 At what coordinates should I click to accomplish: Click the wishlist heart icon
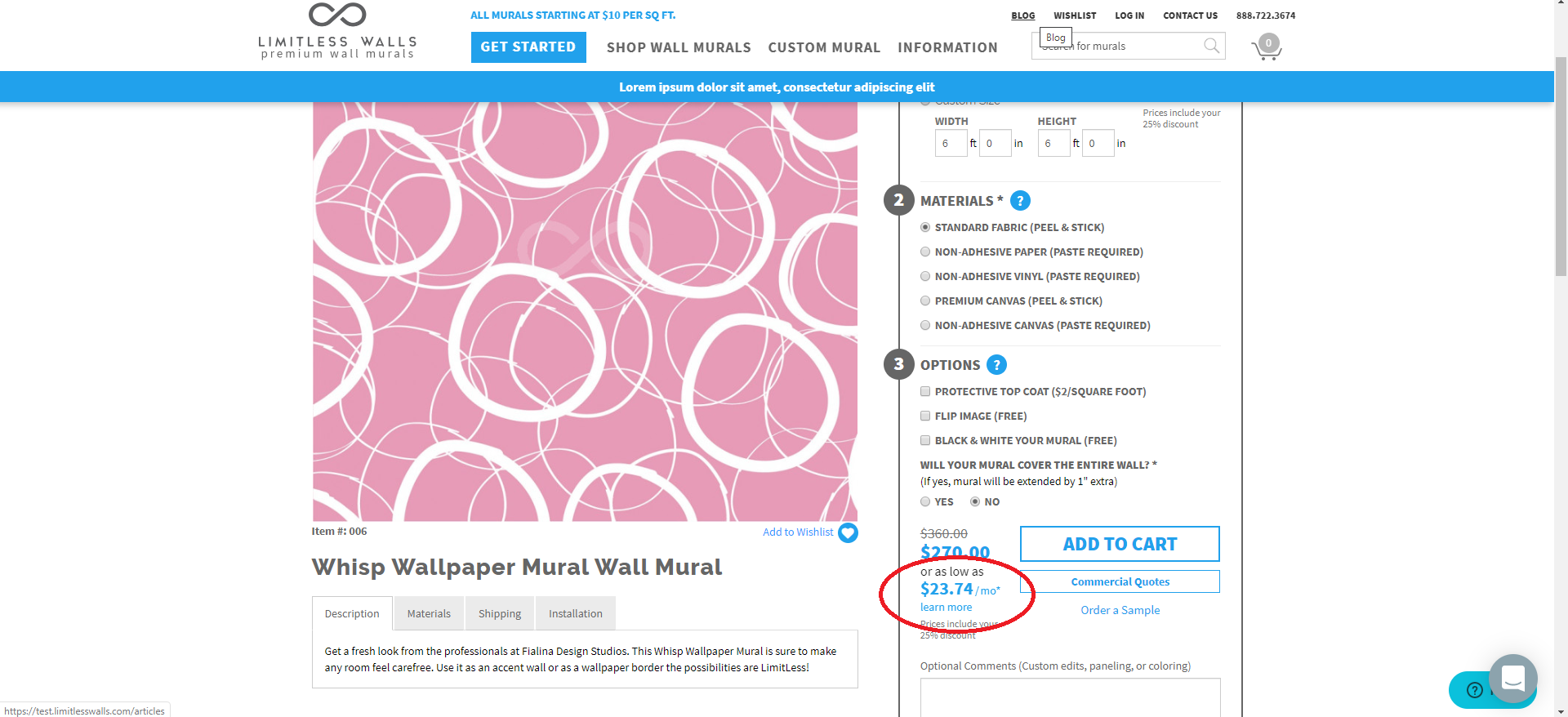click(x=849, y=532)
